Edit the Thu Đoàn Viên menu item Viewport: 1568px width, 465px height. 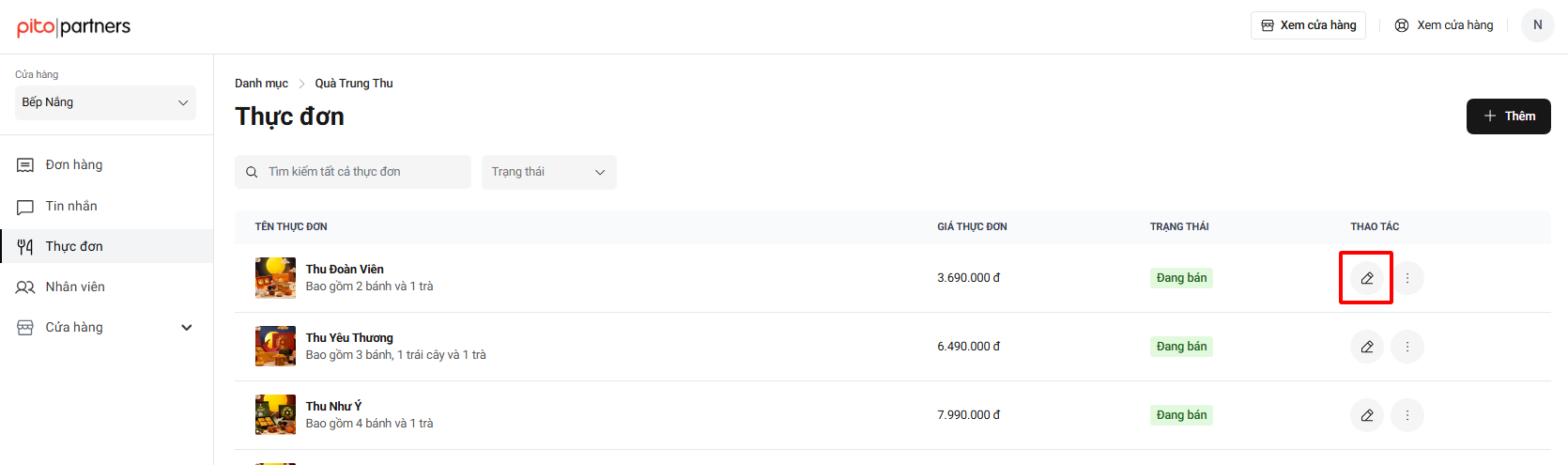[x=1367, y=278]
